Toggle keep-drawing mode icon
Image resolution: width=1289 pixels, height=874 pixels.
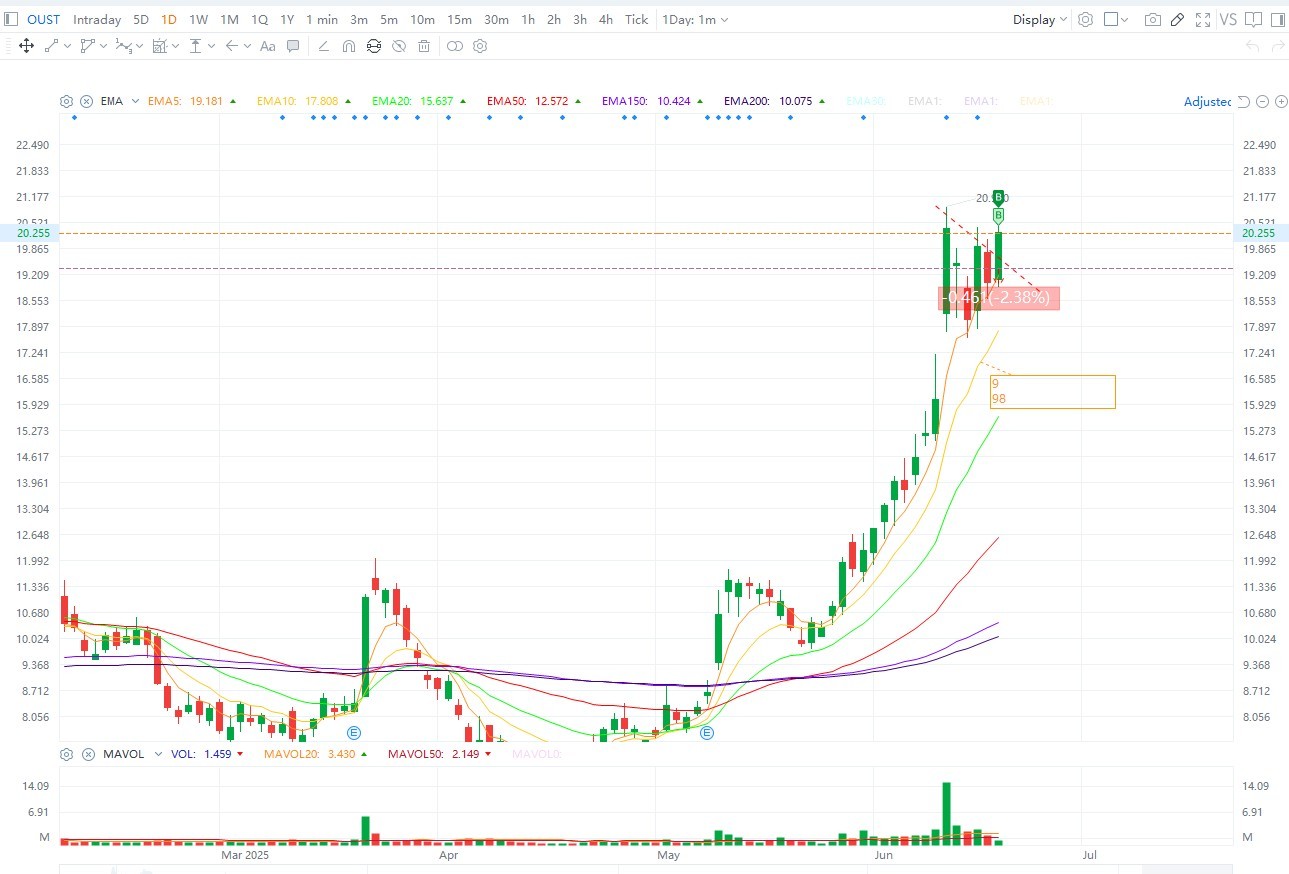374,46
